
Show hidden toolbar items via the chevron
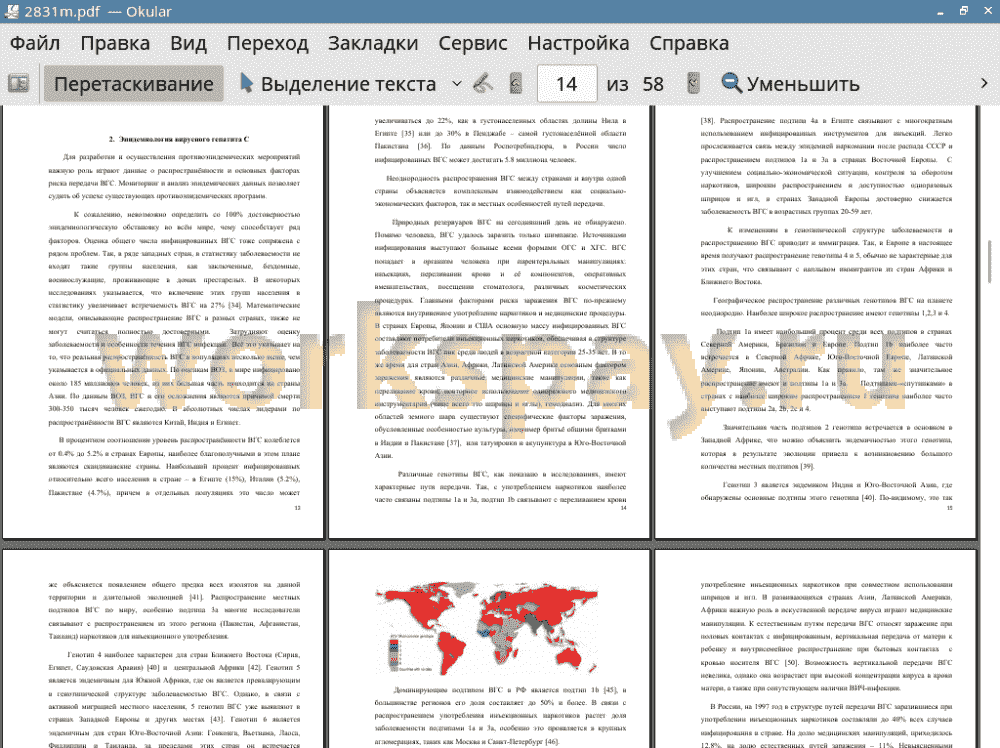(984, 84)
